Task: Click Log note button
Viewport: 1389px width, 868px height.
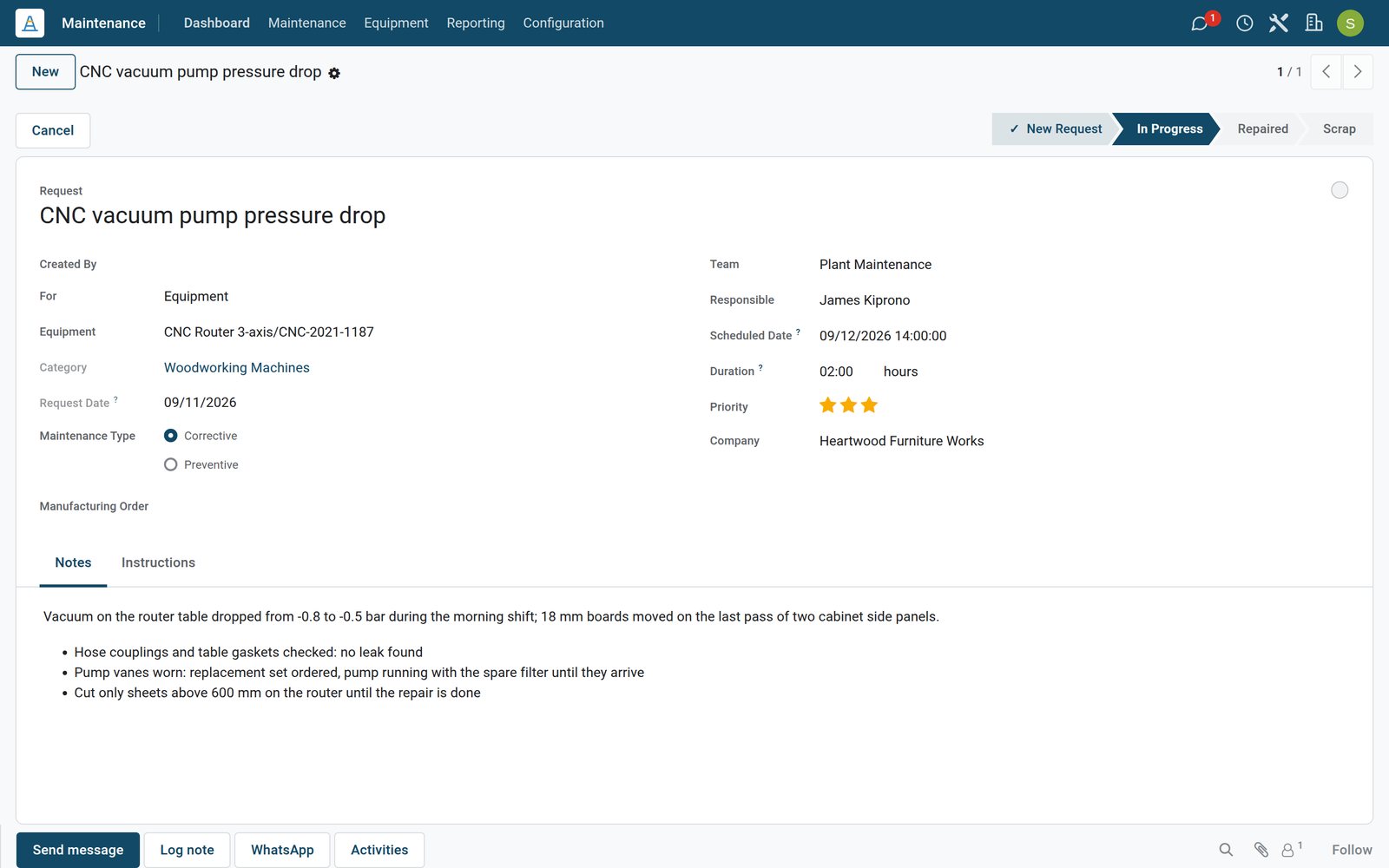Action: click(187, 850)
